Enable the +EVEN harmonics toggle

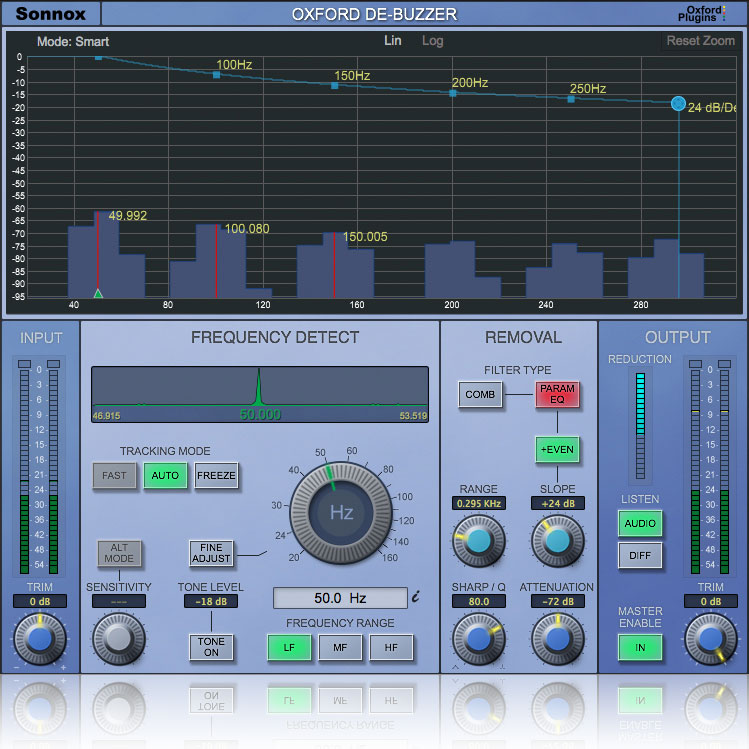click(557, 449)
